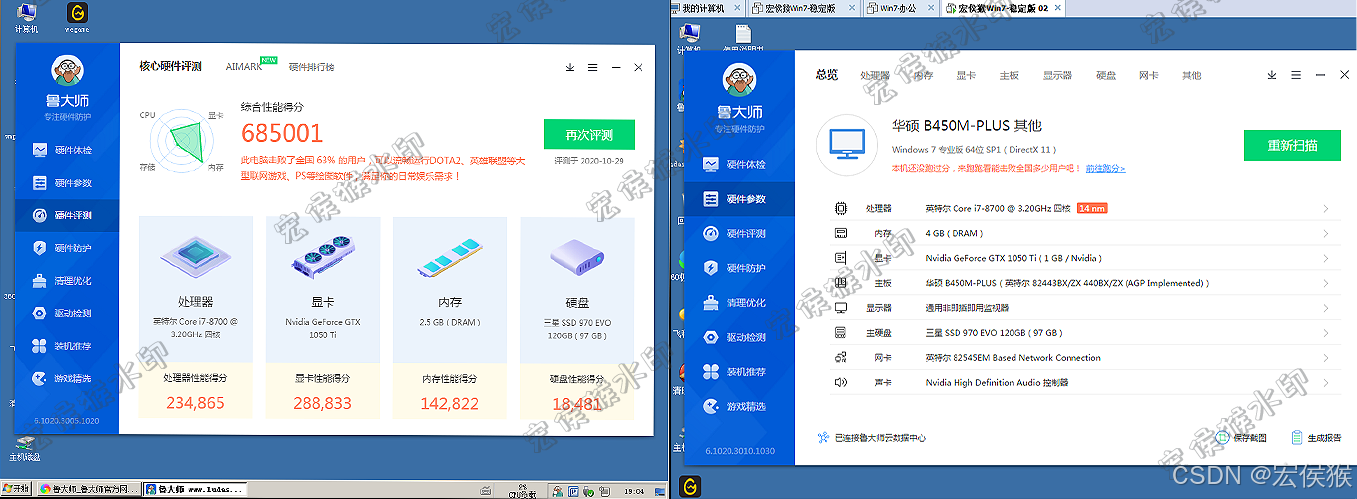Open 清理优化 in left Ludashi window sidebar
The image size is (1357, 499).
click(x=66, y=281)
